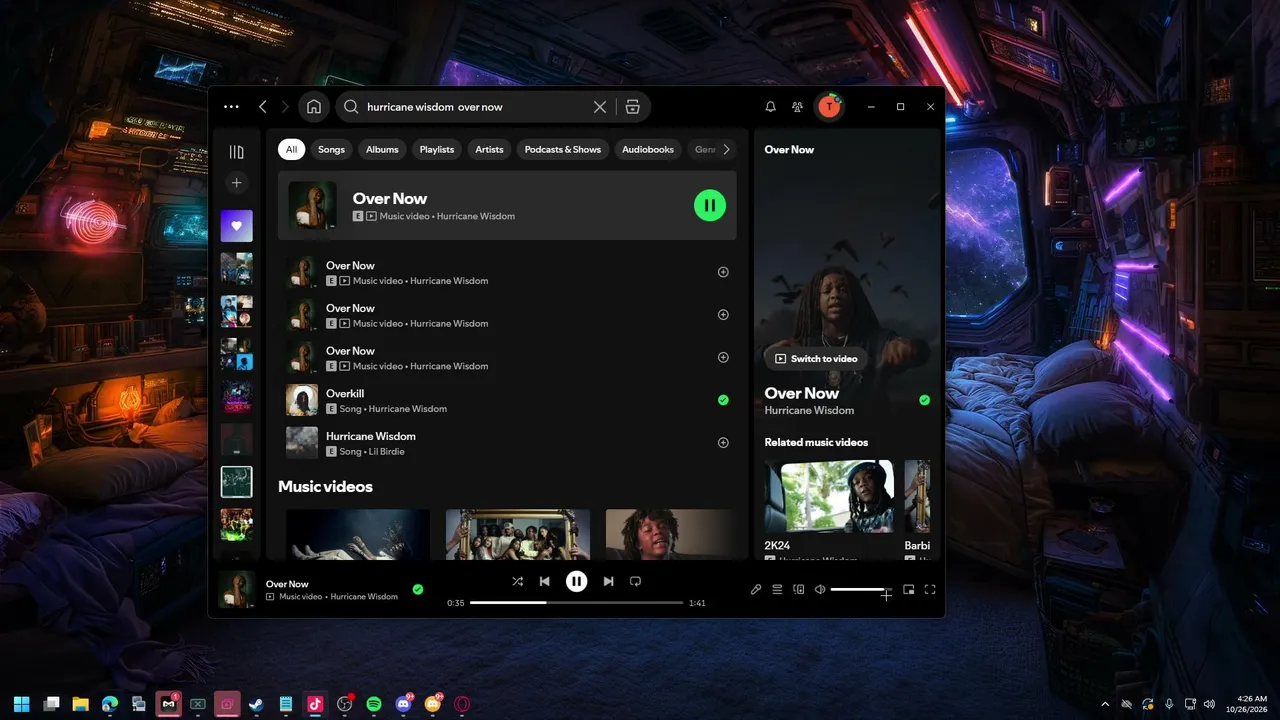The width and height of the screenshot is (1280, 720).
Task: Open the playback Queue
Action: [777, 590]
